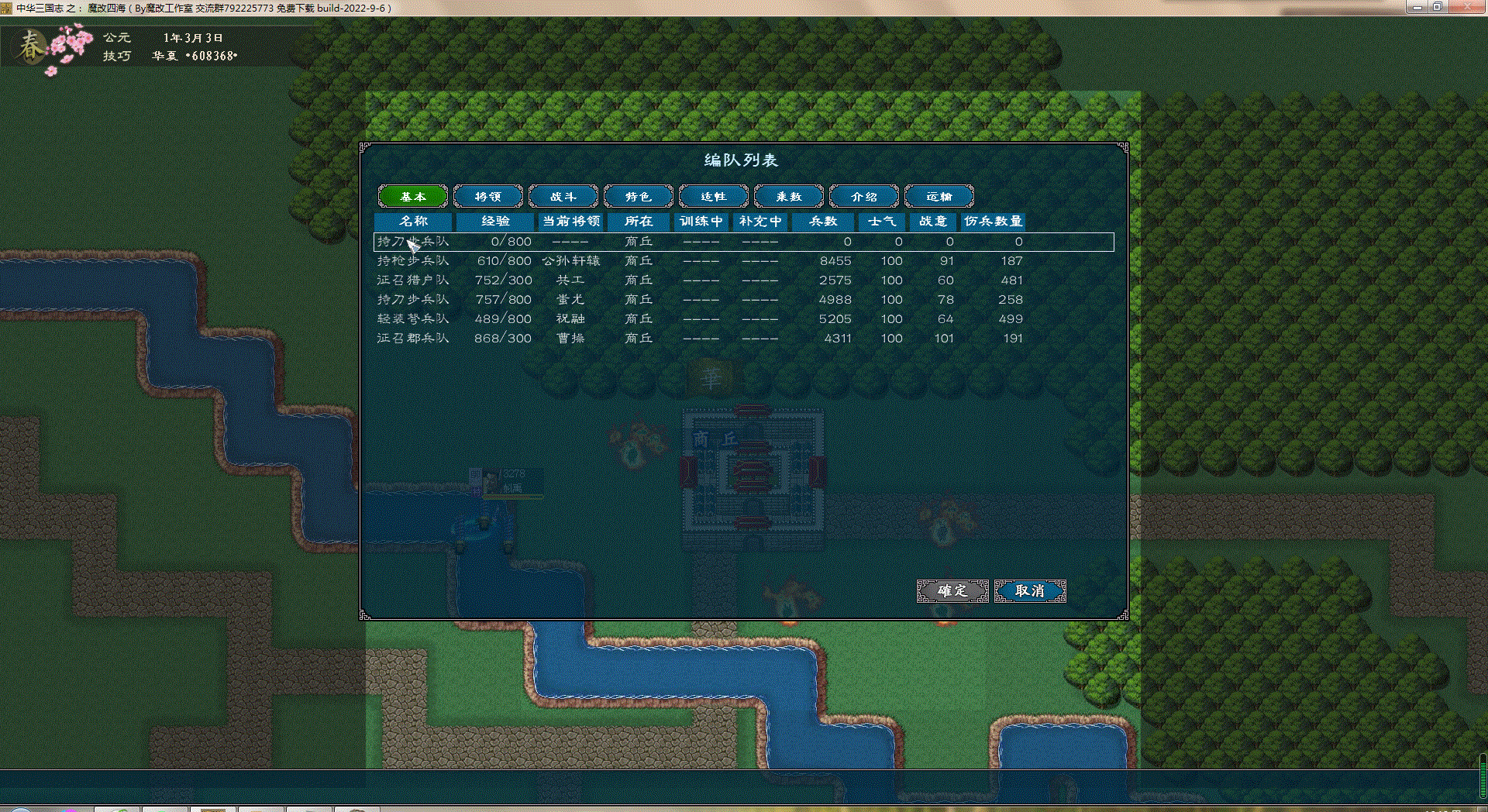Click experience value 868/300
1488x812 pixels.
coord(503,339)
